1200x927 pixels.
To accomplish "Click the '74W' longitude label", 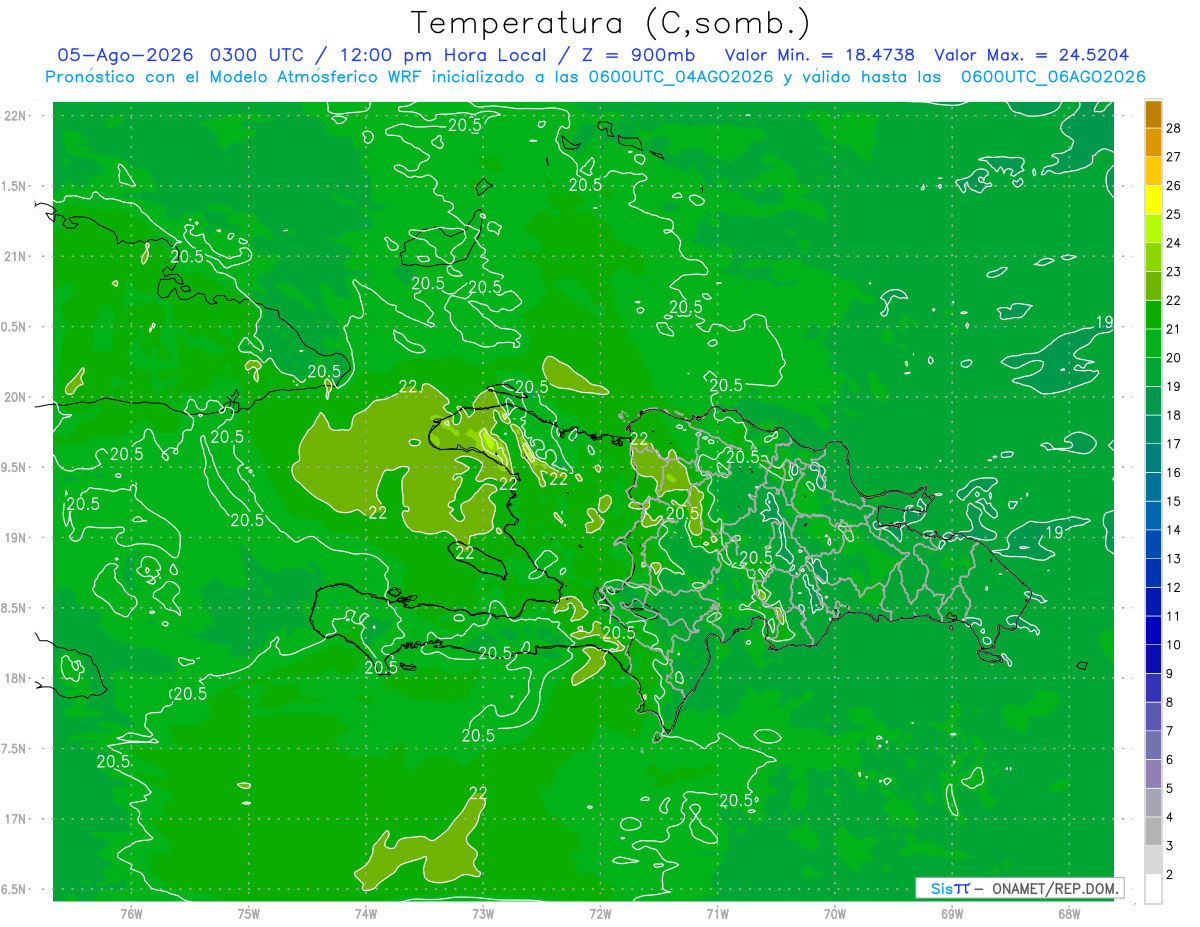I will (x=366, y=914).
